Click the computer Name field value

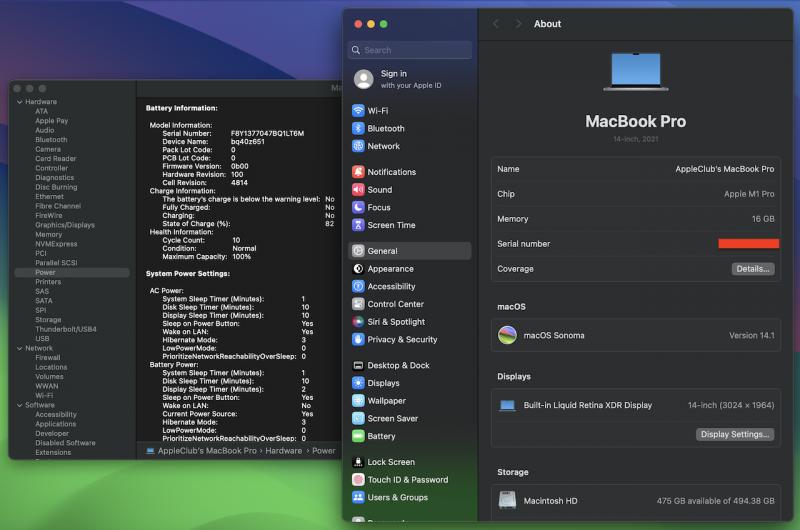724,169
